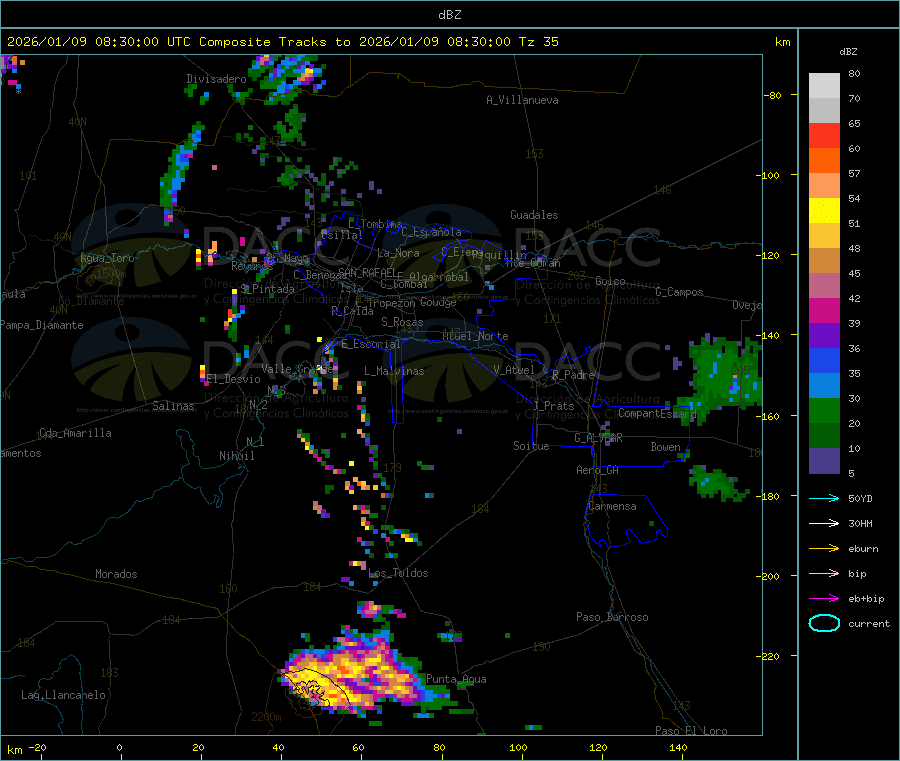900x761 pixels.
Task: Pick the dark purple swatch above 5 dBZ
Action: 824,461
